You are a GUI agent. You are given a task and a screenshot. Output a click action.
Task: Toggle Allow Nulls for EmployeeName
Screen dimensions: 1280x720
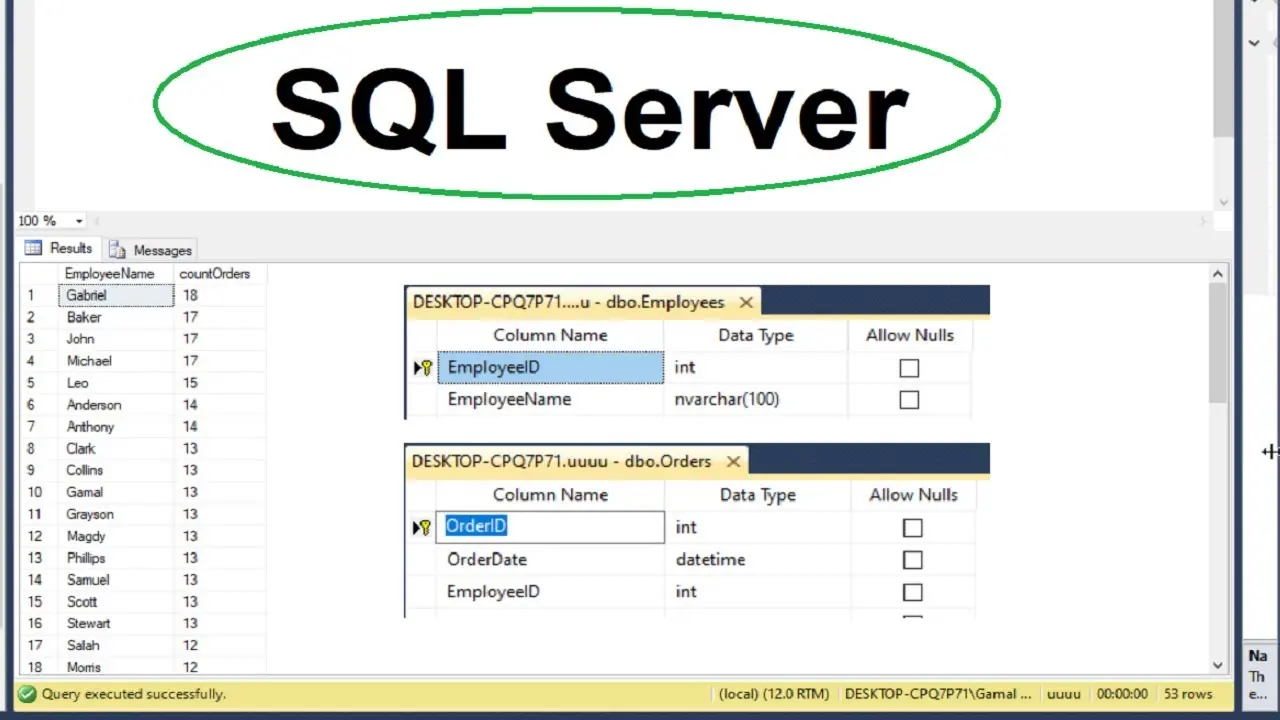coord(909,400)
